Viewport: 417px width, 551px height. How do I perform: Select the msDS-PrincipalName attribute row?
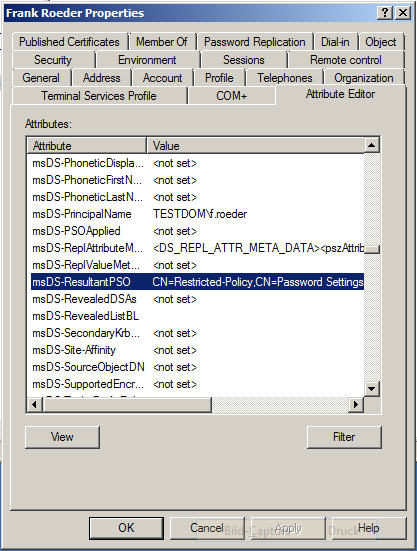(x=197, y=214)
